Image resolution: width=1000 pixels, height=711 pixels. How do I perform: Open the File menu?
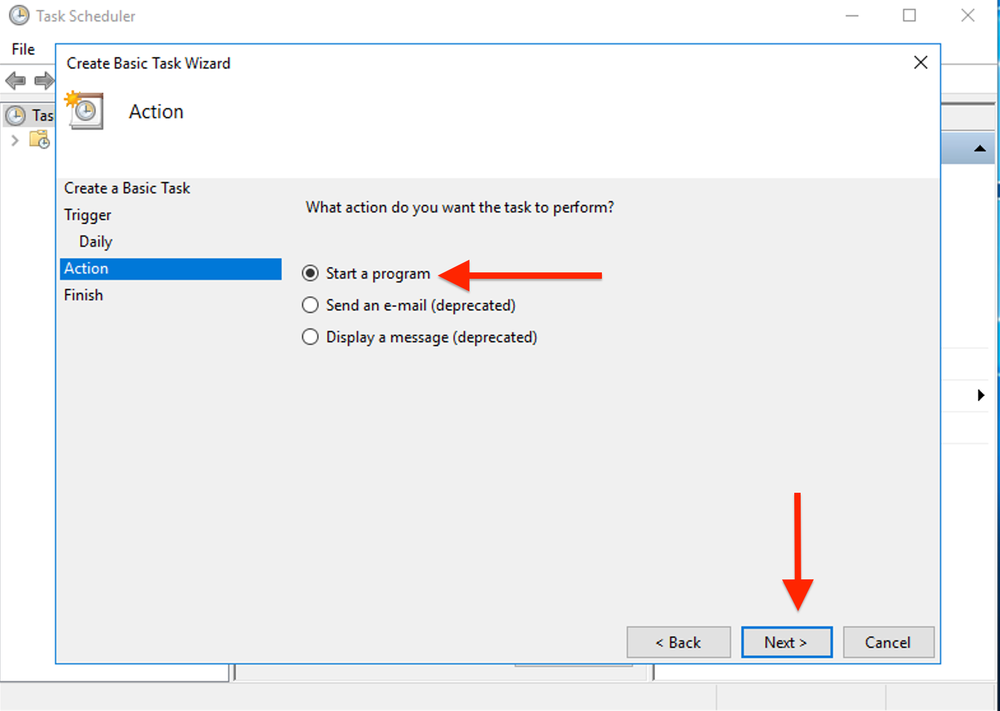[22, 48]
